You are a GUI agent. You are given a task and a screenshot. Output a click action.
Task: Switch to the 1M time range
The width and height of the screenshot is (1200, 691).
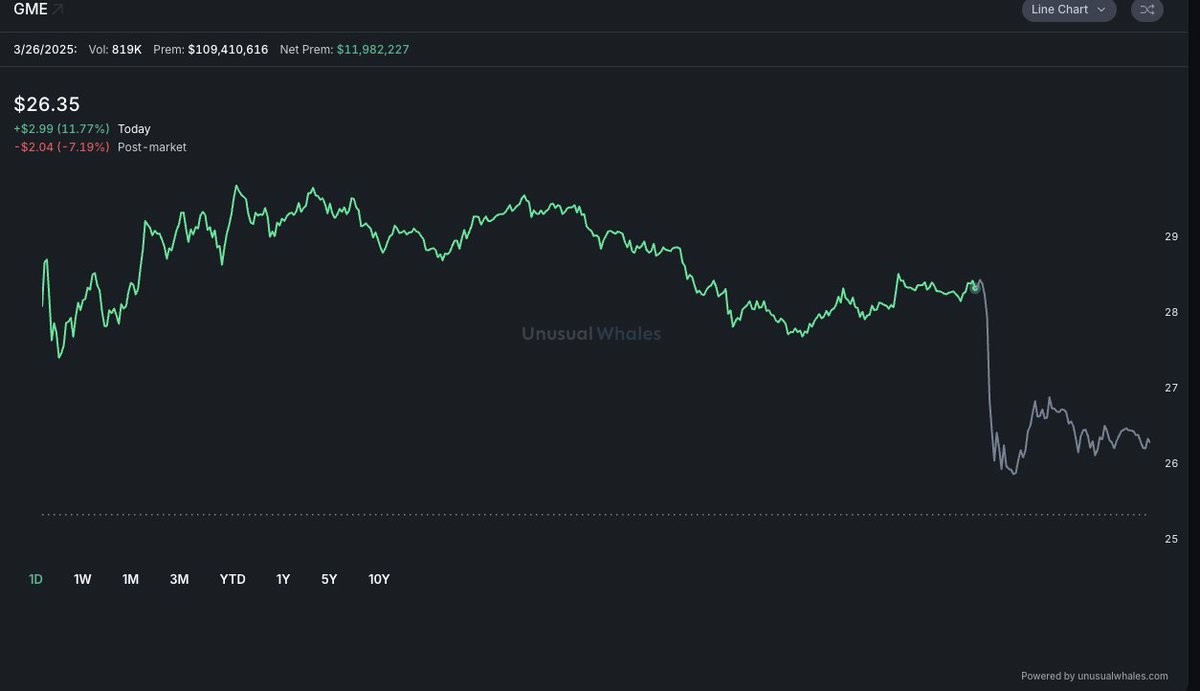pyautogui.click(x=131, y=579)
